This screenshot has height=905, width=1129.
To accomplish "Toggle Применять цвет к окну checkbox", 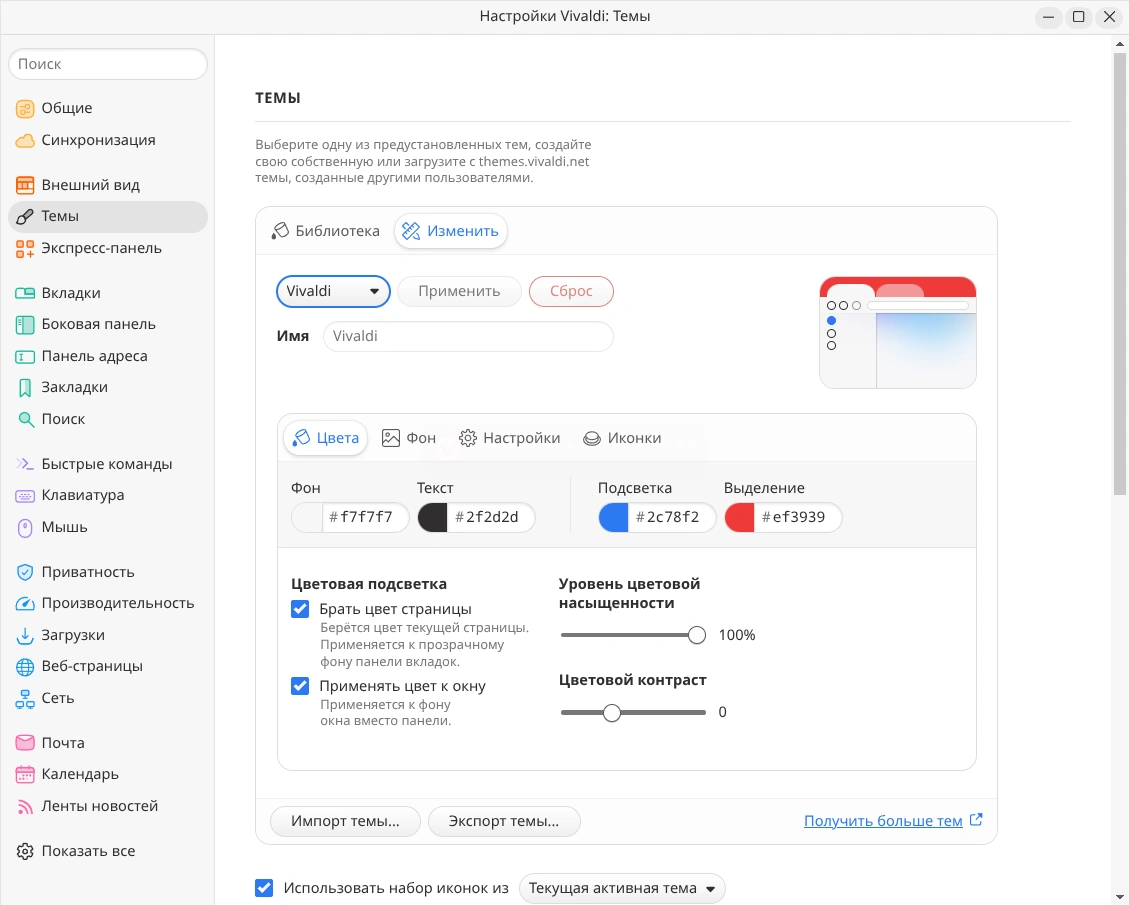I will 300,686.
